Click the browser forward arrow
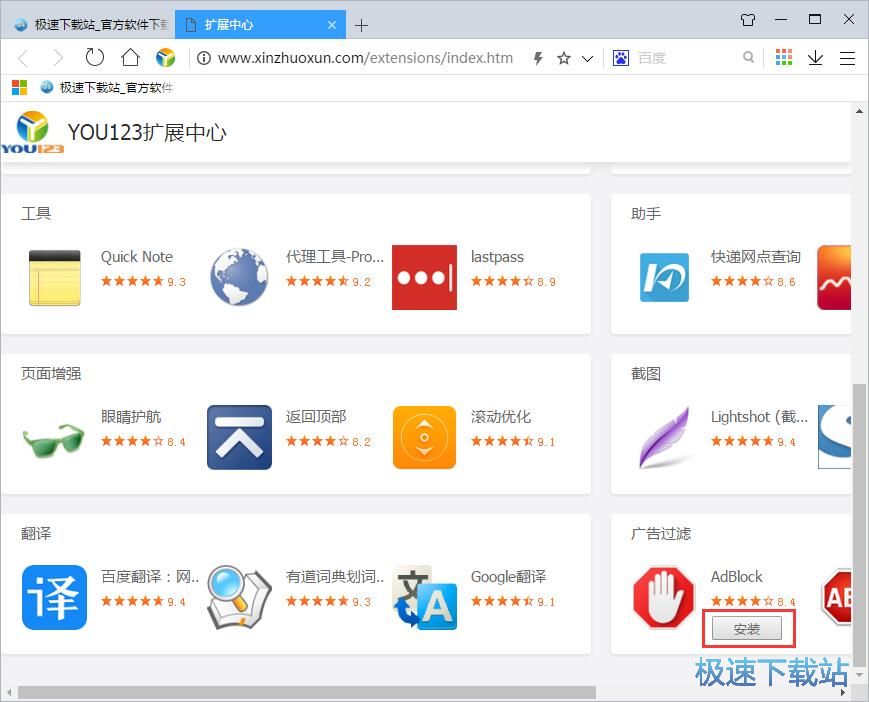This screenshot has width=869, height=702. coord(58,58)
